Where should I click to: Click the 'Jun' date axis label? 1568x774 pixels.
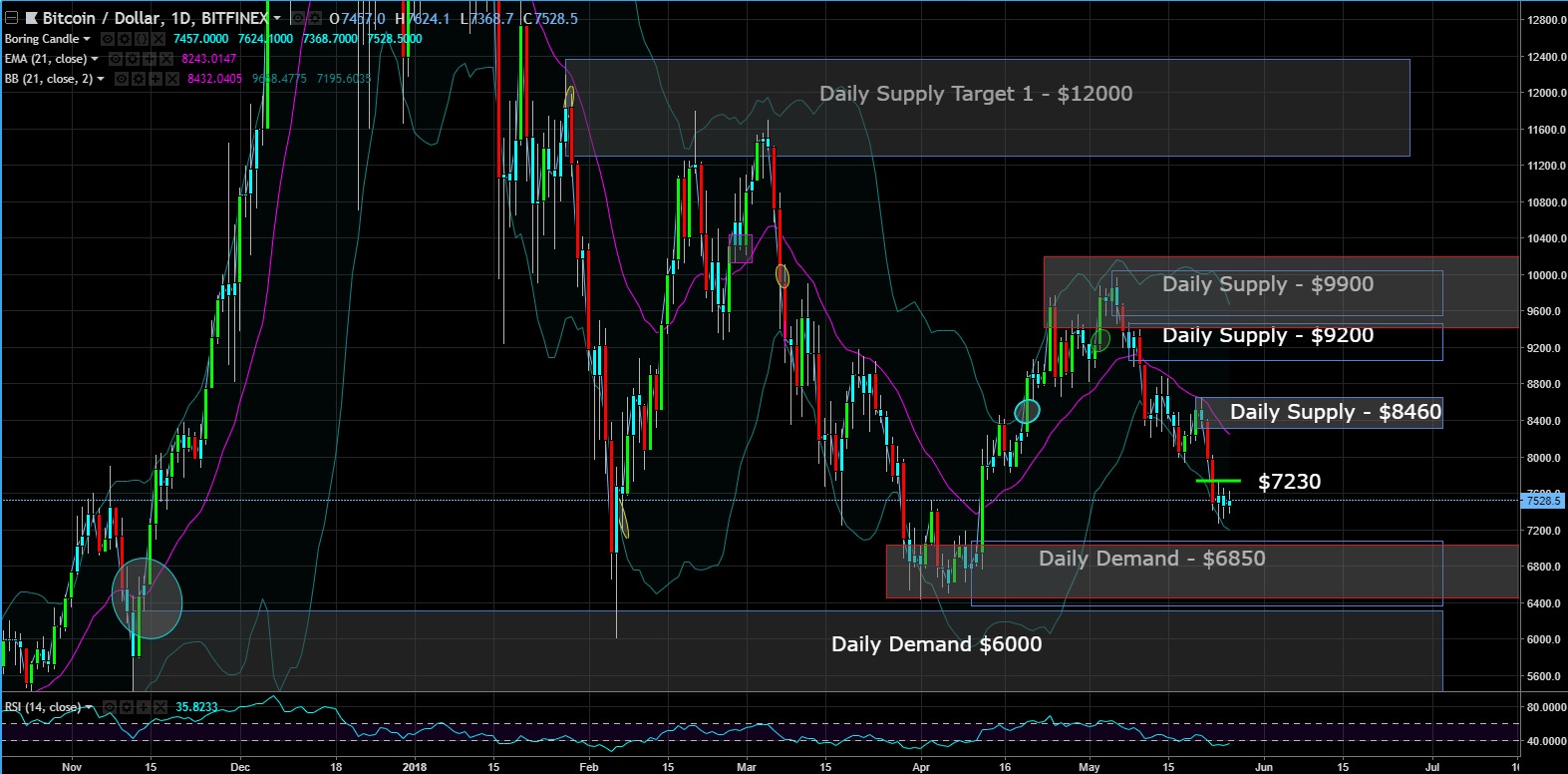click(x=1264, y=767)
